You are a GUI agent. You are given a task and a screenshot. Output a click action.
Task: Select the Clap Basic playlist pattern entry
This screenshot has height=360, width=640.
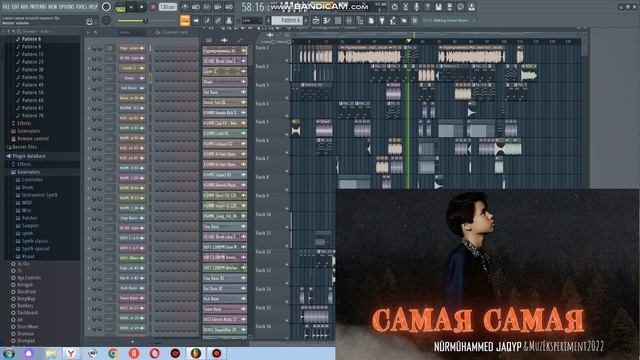(224, 227)
